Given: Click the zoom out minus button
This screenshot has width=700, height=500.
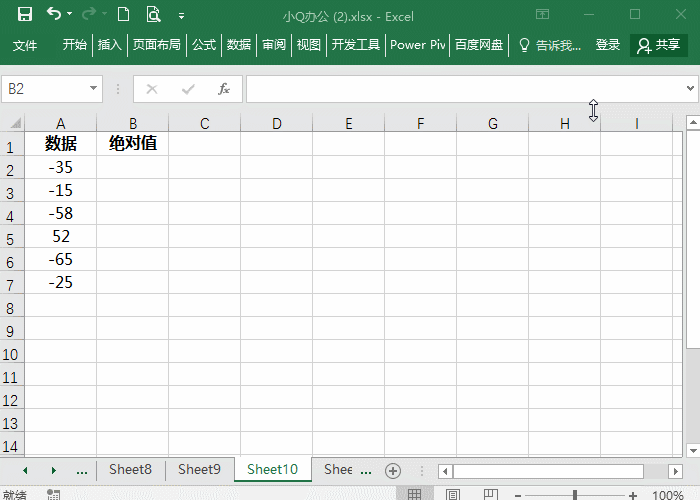Looking at the screenshot, I should click(518, 495).
